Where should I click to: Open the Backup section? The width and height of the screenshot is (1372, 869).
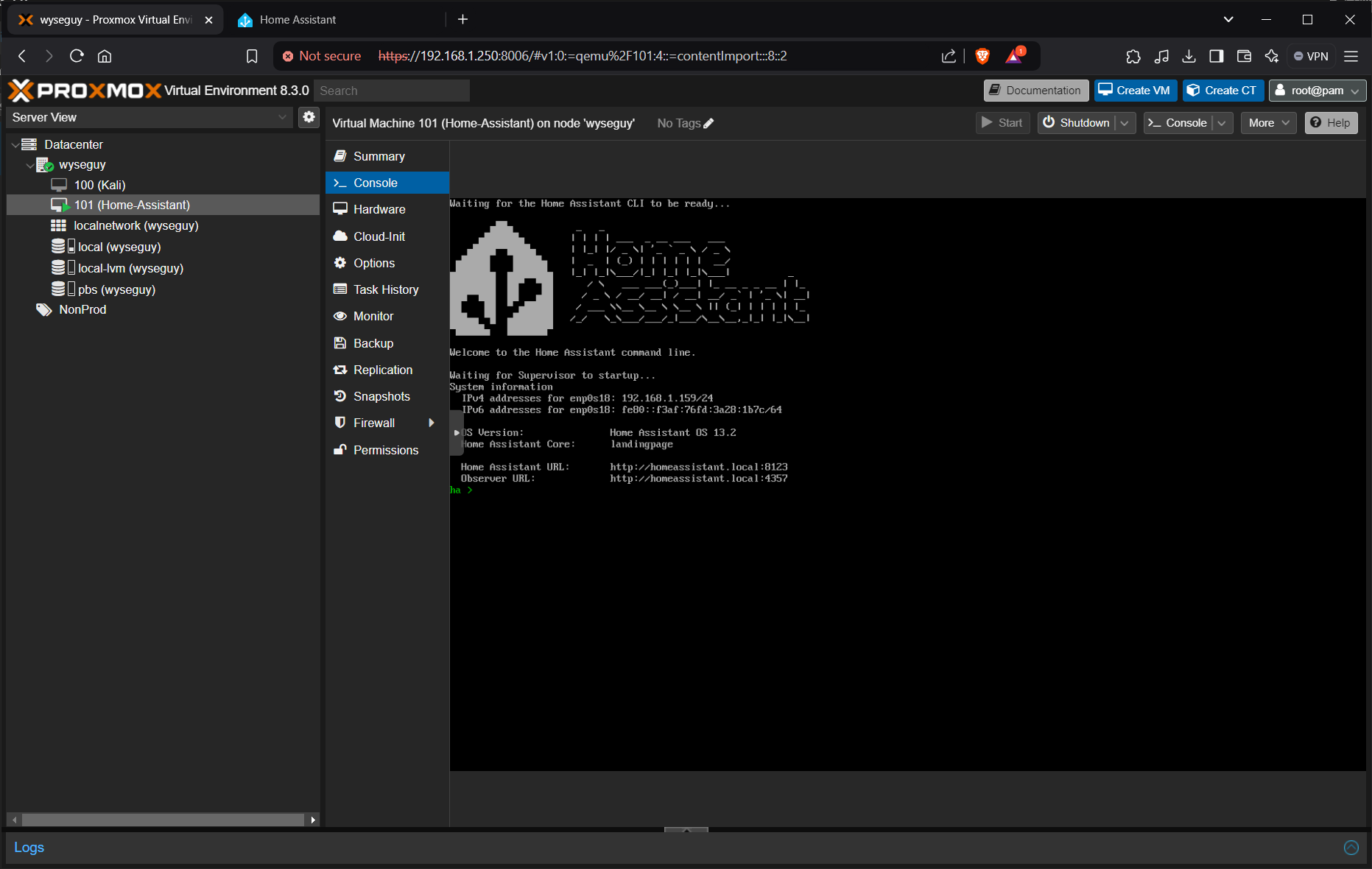(x=387, y=343)
